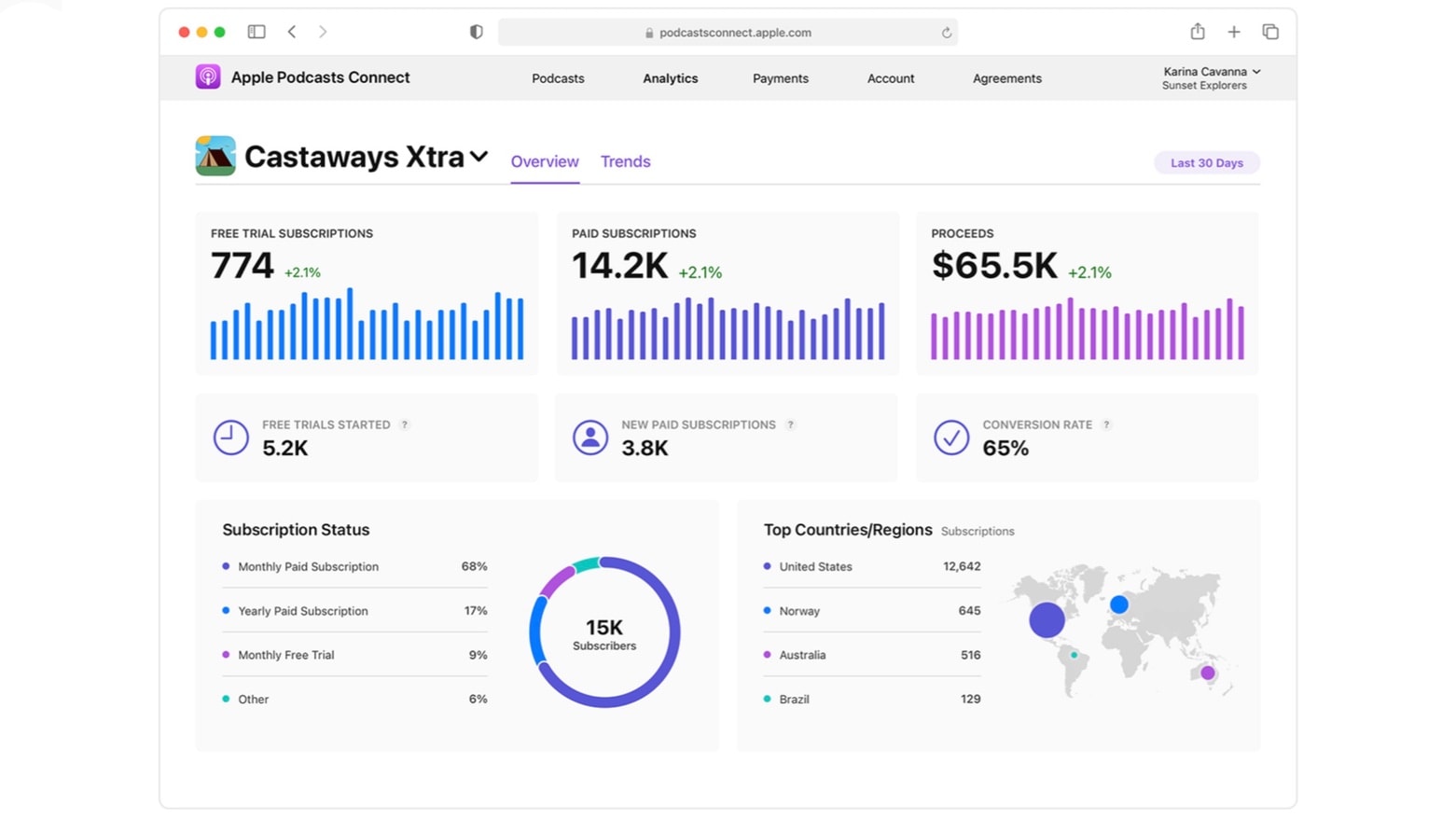The image size is (1456, 819).
Task: Go to the Payments section
Action: [x=780, y=78]
